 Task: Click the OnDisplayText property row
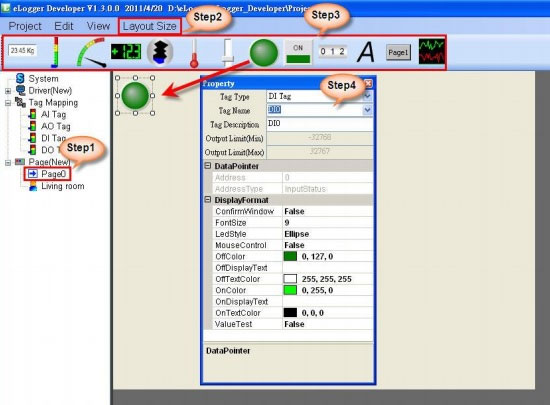293,302
